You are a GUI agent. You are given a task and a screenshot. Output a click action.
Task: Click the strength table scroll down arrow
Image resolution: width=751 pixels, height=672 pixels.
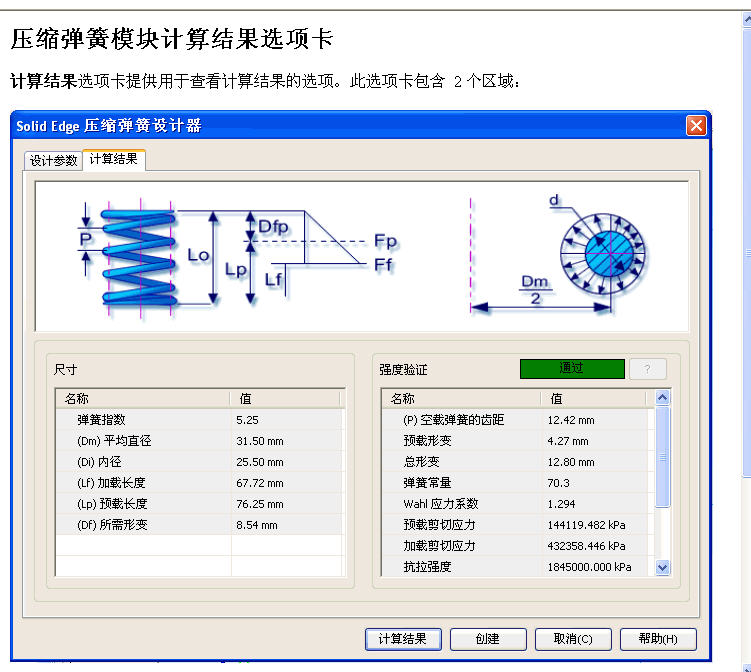[662, 568]
